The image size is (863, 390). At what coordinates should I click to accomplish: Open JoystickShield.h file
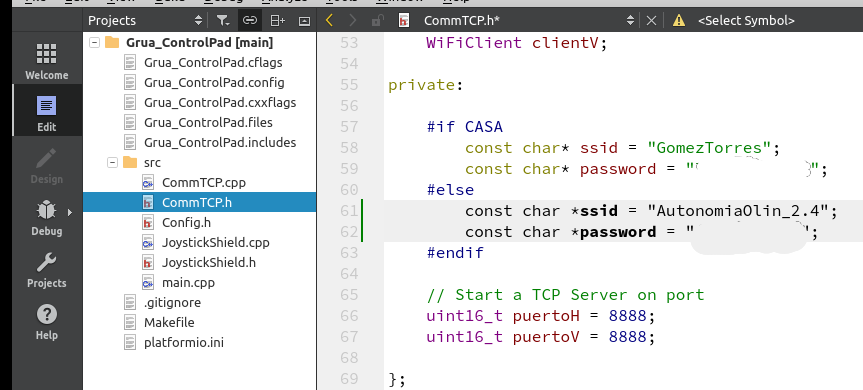click(209, 262)
